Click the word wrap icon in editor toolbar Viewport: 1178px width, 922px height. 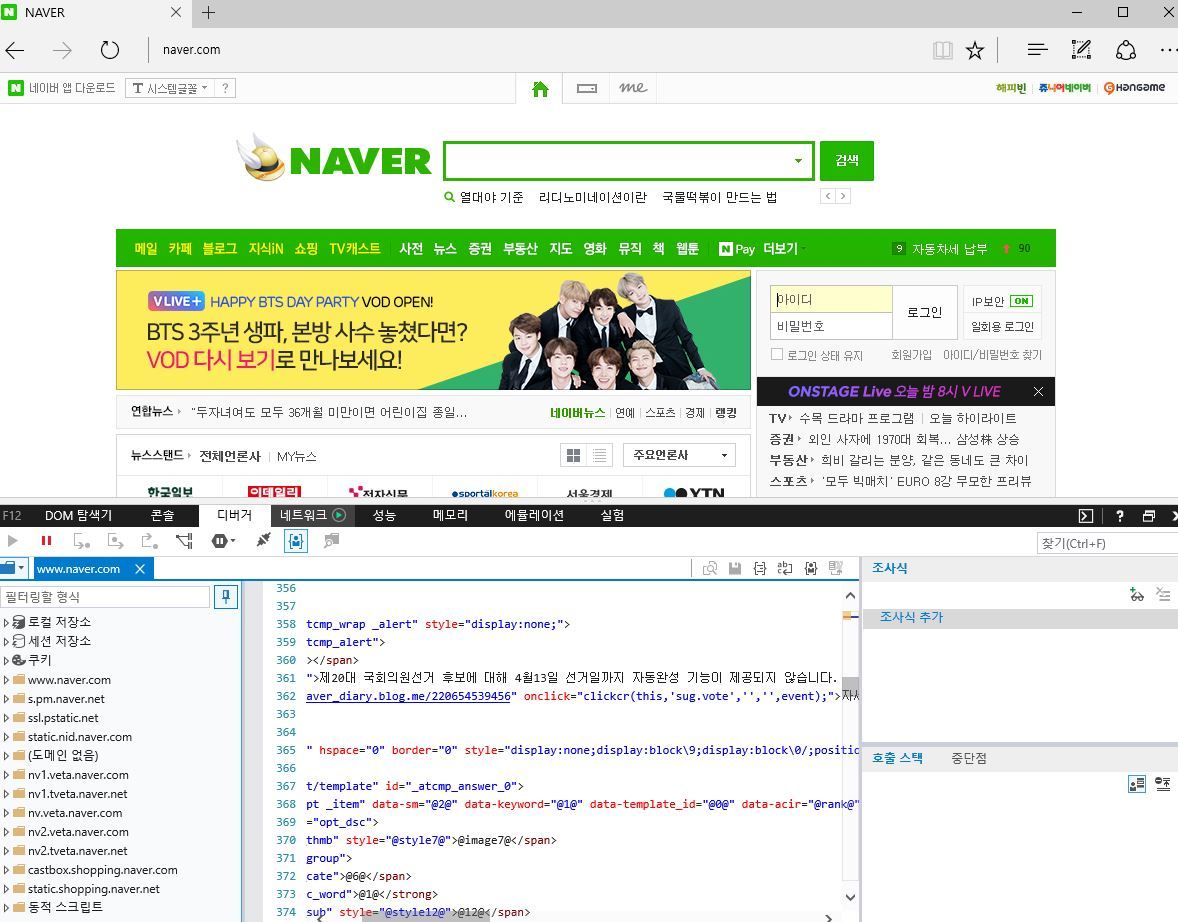click(785, 569)
